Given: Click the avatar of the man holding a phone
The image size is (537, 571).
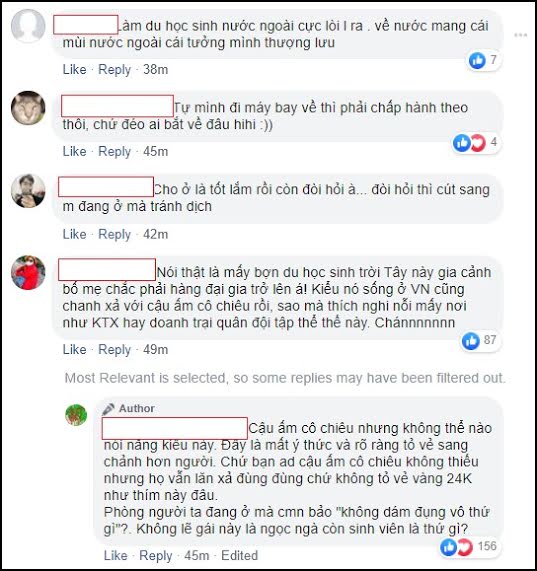Looking at the screenshot, I should click(x=28, y=191).
